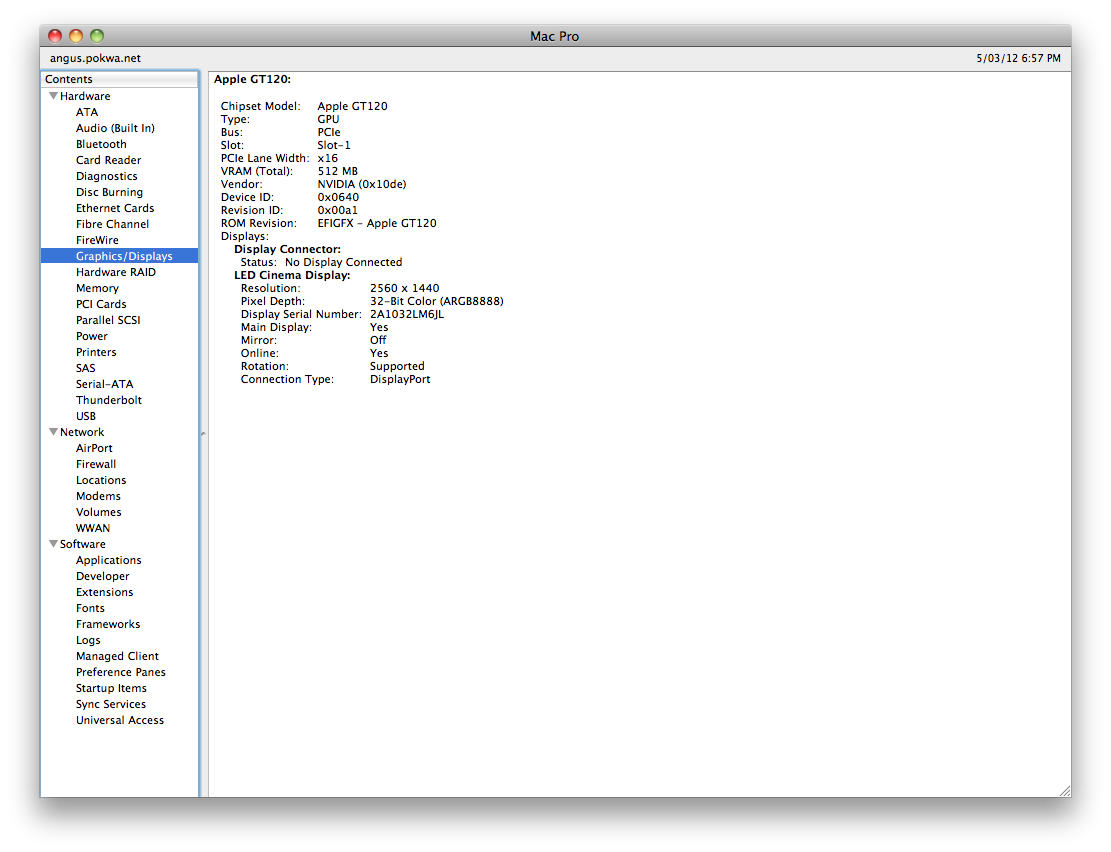Click the green zoom window button
The image size is (1111, 852).
coord(97,35)
